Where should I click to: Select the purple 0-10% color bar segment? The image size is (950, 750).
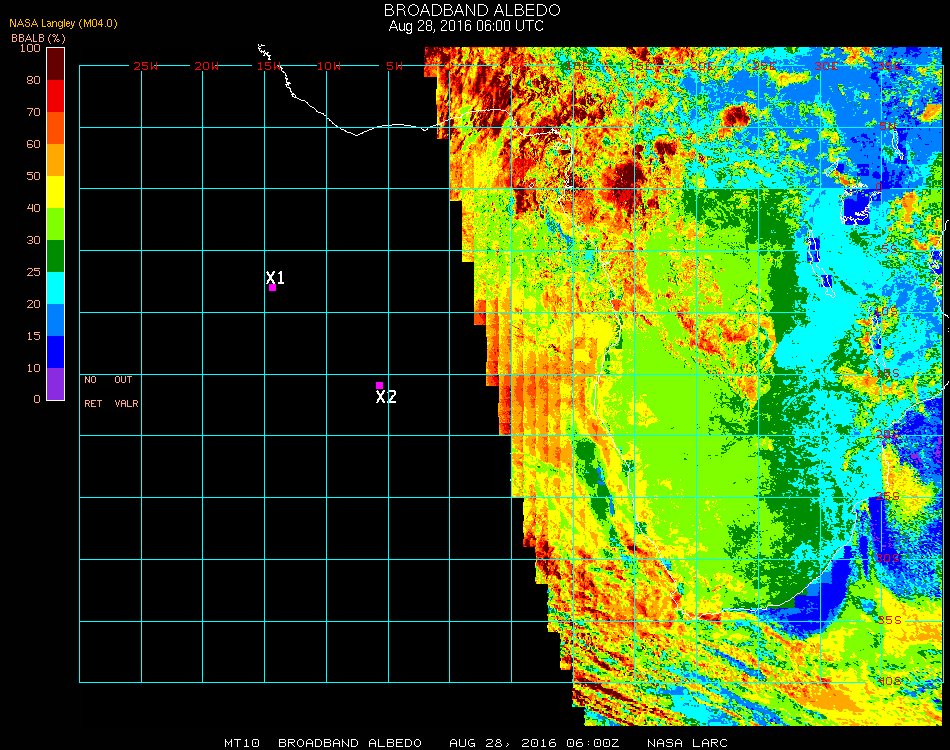pos(56,383)
